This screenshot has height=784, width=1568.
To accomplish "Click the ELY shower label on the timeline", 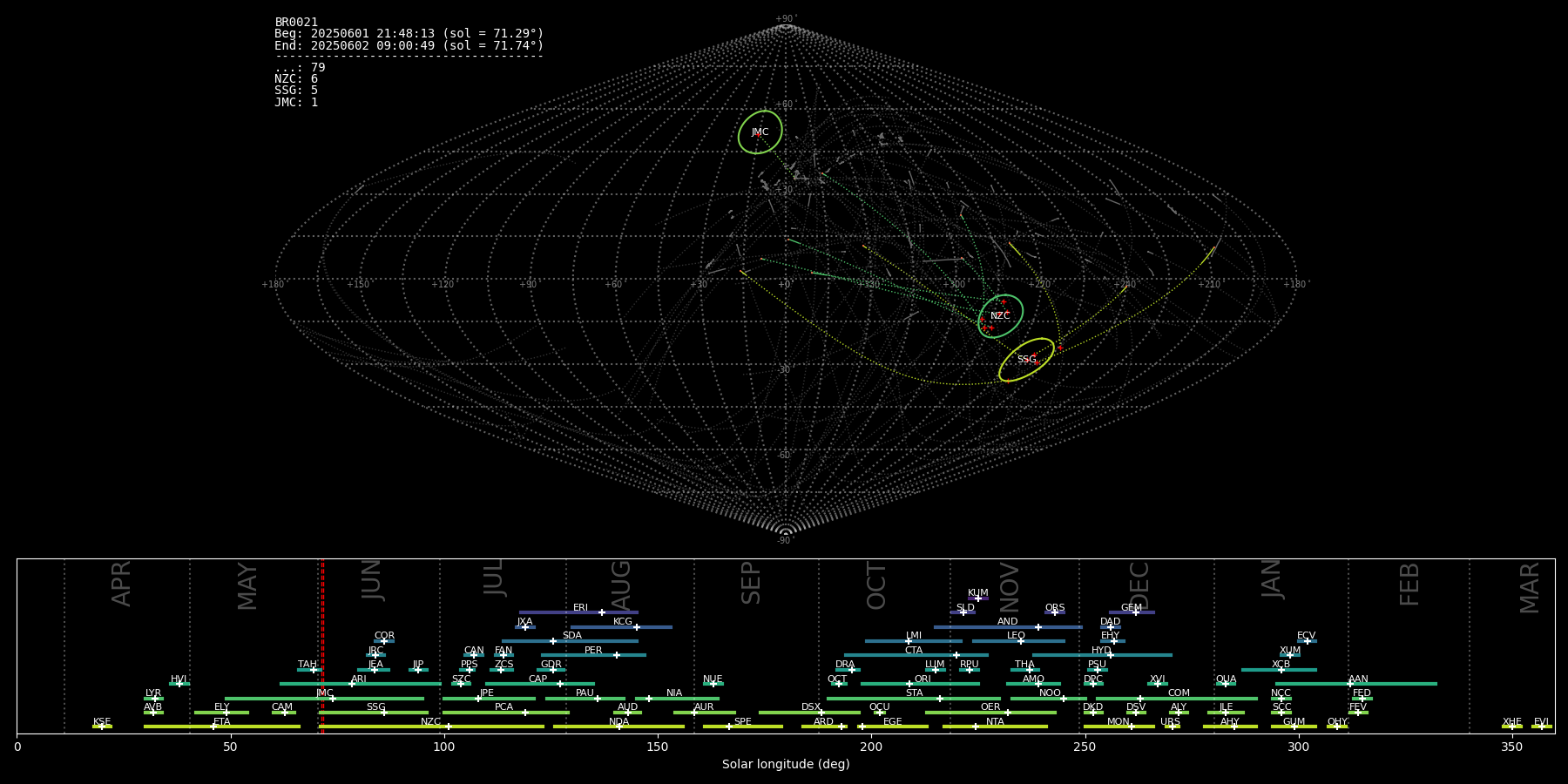I will pos(222,707).
